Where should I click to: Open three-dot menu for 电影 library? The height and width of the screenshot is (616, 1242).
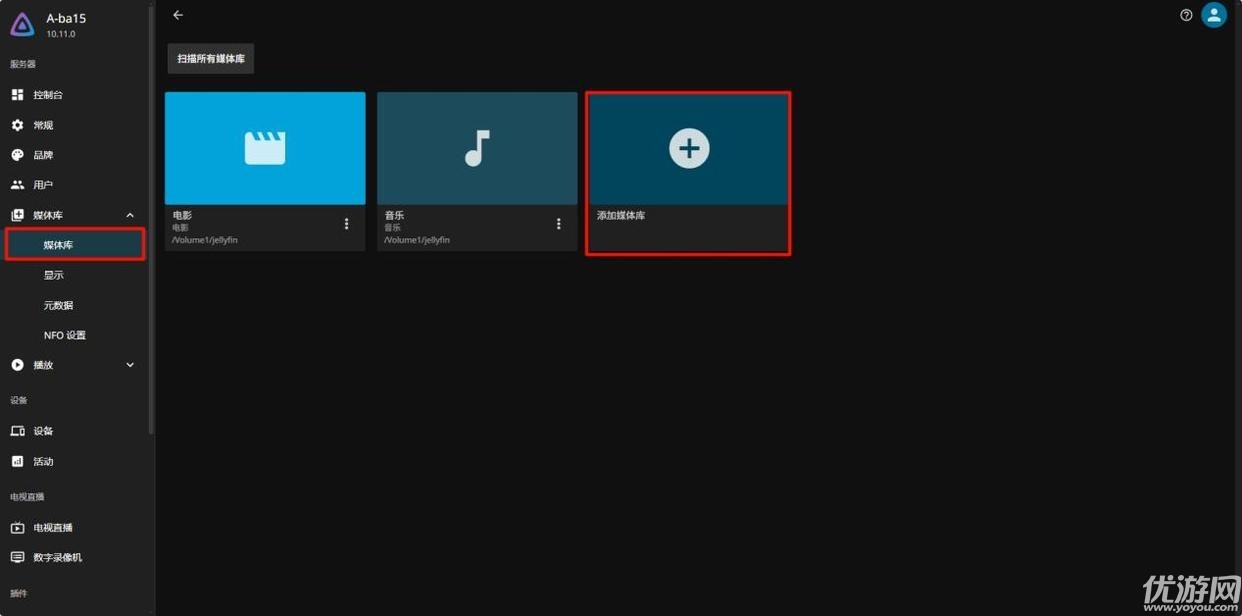point(347,224)
